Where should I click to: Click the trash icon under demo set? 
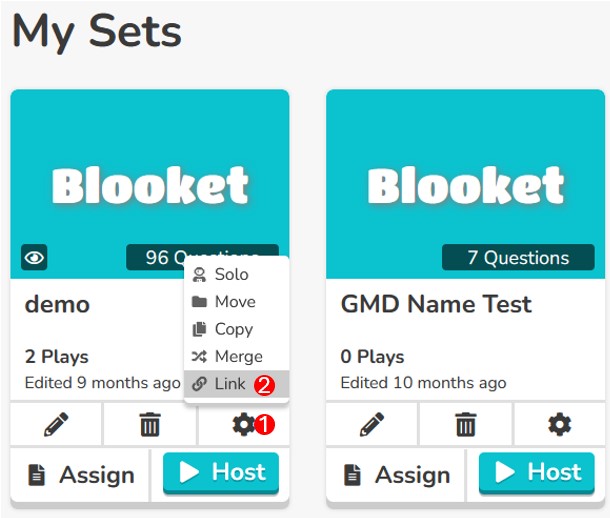click(150, 424)
